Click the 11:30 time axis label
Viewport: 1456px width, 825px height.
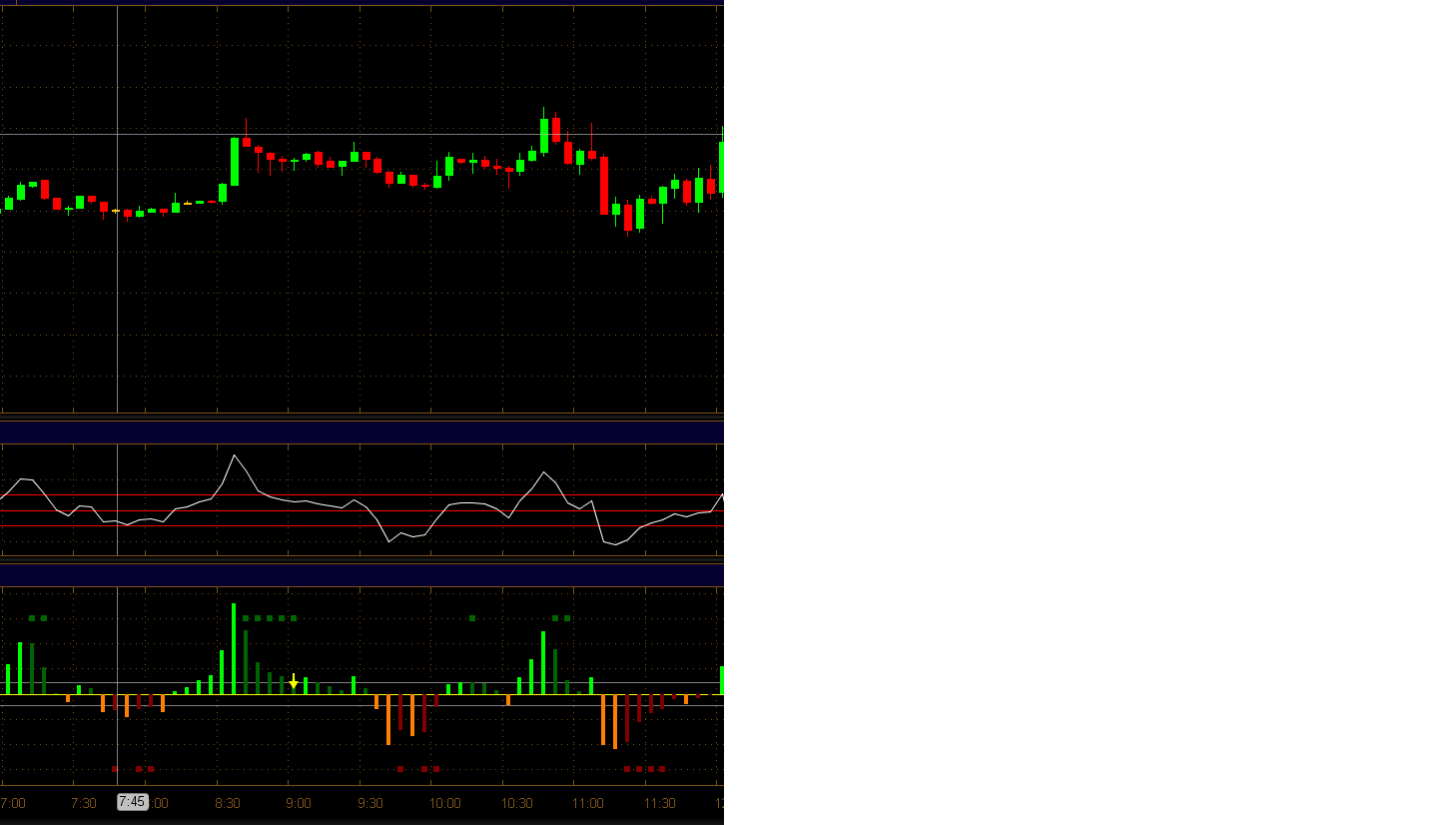click(660, 803)
